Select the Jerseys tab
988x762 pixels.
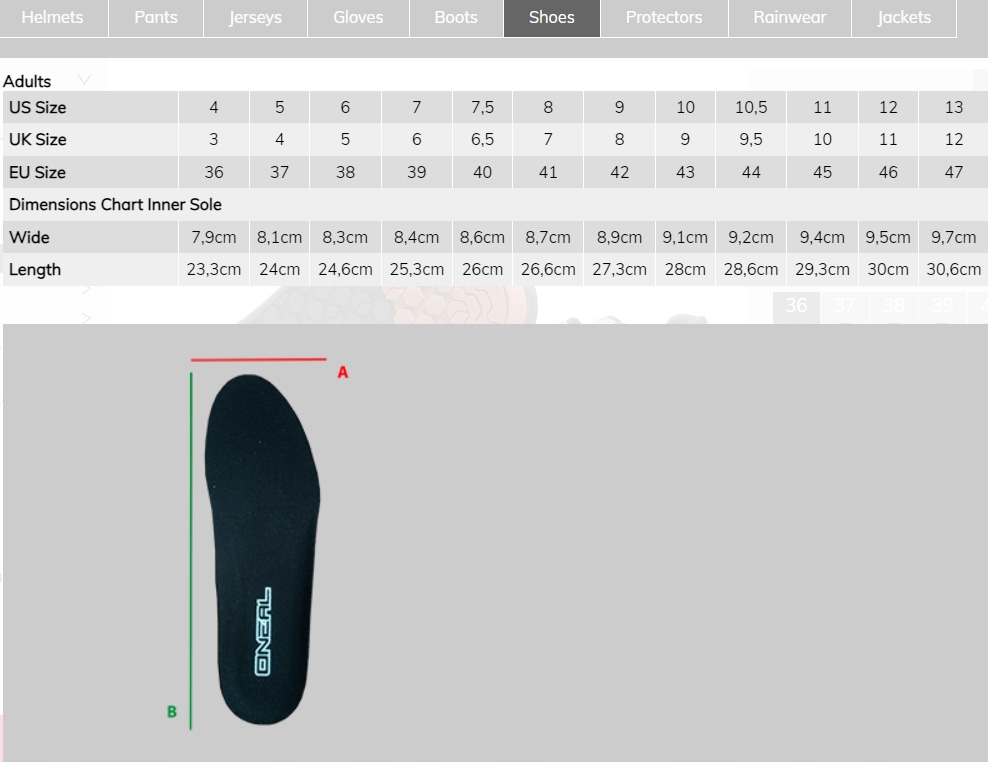click(255, 18)
